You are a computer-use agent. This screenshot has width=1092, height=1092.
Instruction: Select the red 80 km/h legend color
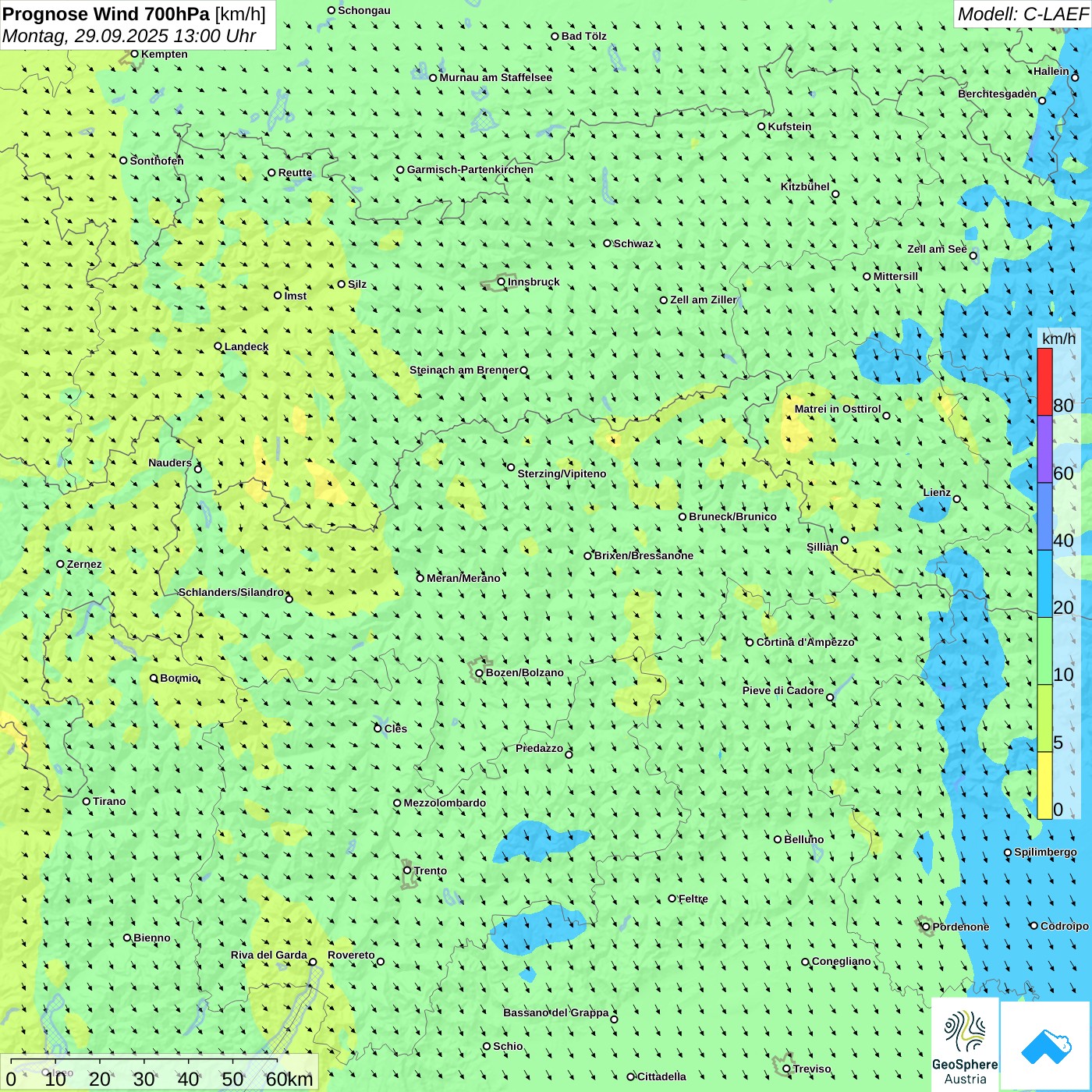[x=1044, y=381]
